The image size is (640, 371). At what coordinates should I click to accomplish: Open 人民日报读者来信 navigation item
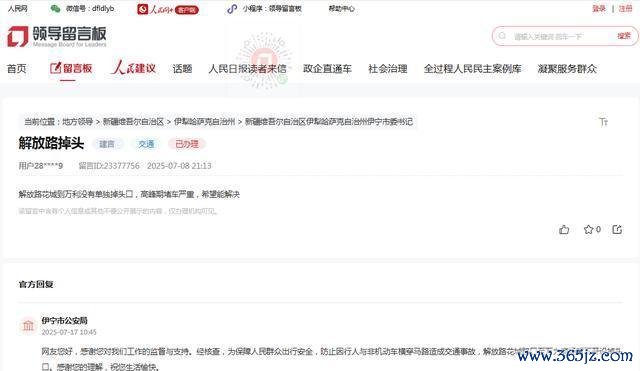(247, 69)
